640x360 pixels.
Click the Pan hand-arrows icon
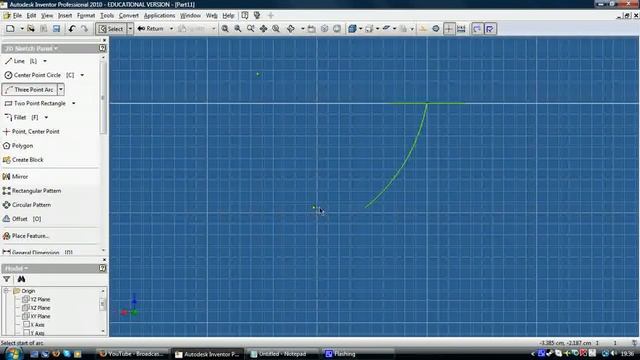(263, 29)
